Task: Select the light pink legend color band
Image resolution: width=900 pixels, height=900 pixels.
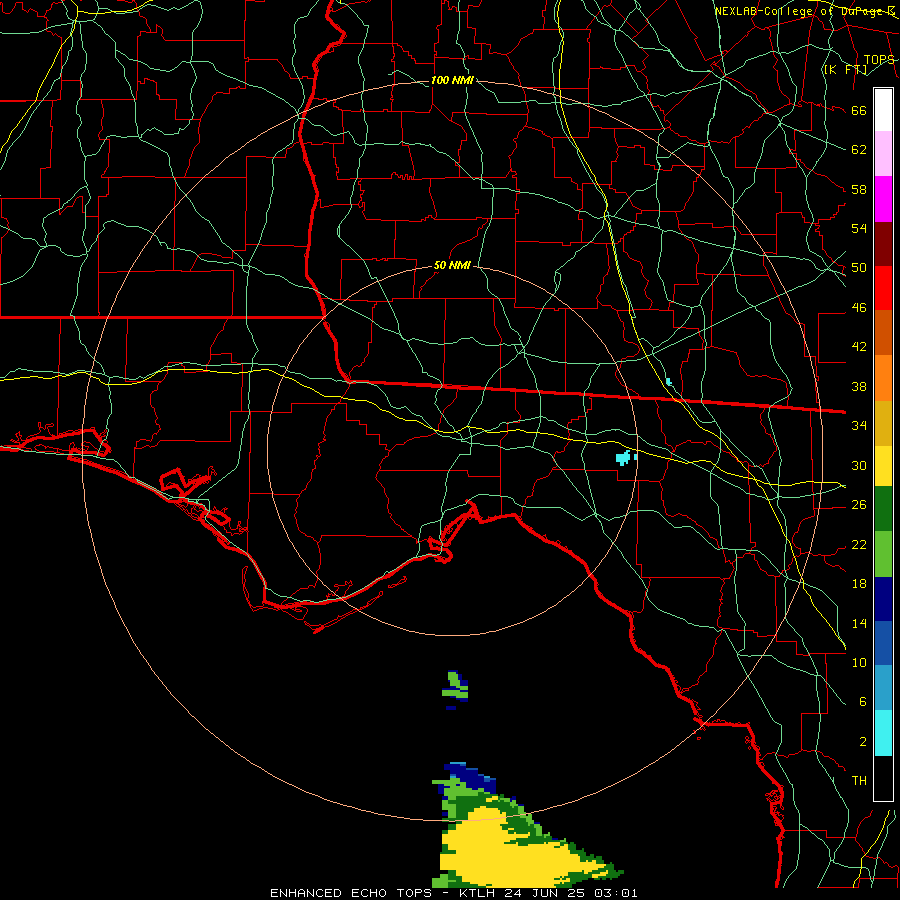Action: 883,154
